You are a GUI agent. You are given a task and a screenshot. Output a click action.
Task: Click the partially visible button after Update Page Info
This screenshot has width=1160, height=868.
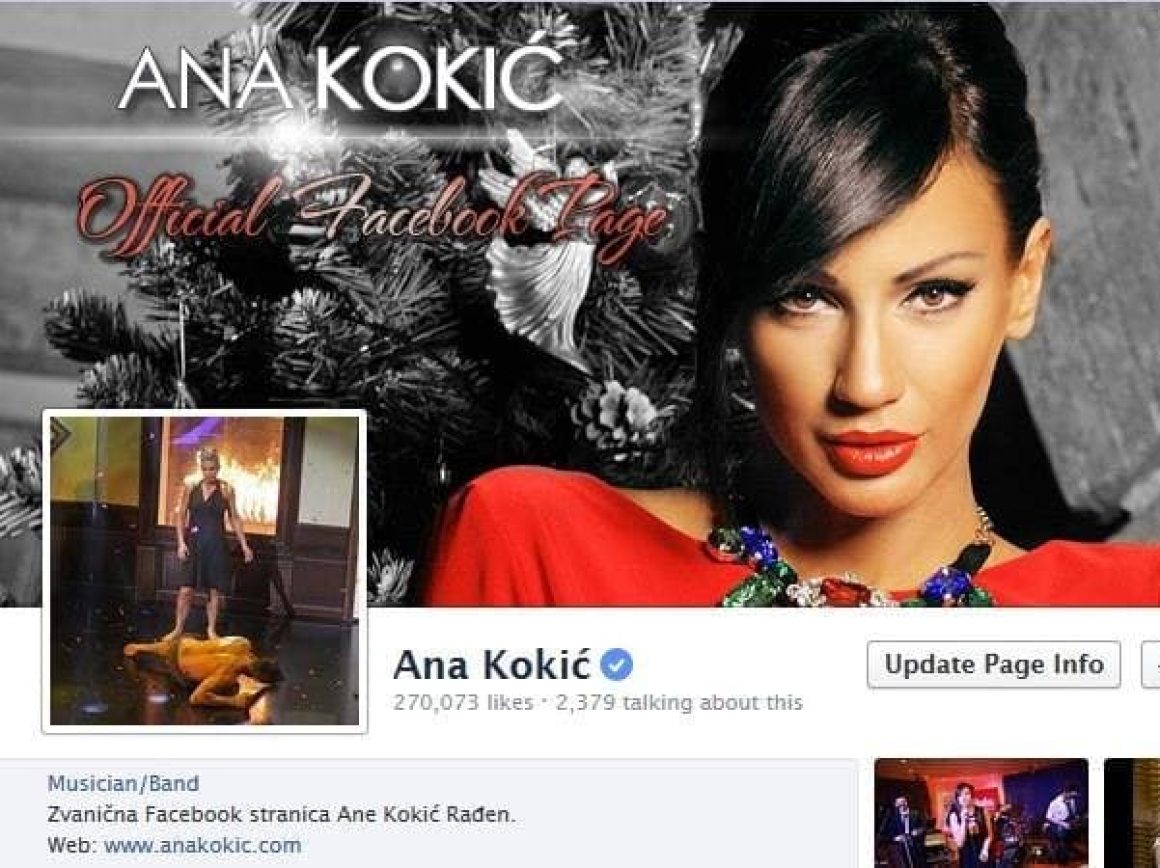tap(1151, 665)
